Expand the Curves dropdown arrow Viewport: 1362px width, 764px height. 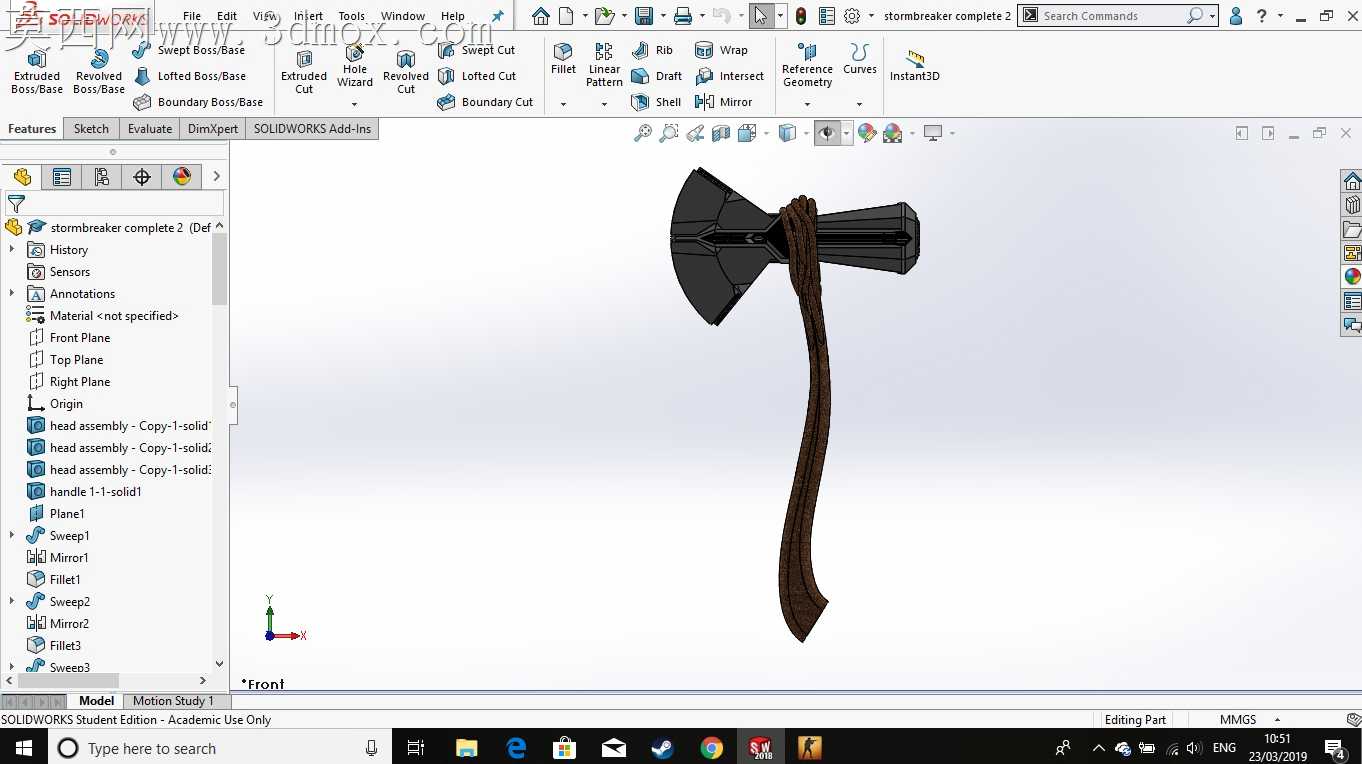pos(860,104)
